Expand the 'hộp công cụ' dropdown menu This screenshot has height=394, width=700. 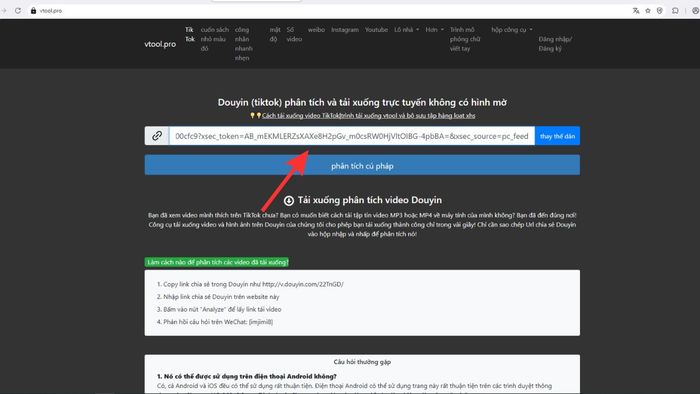512,30
